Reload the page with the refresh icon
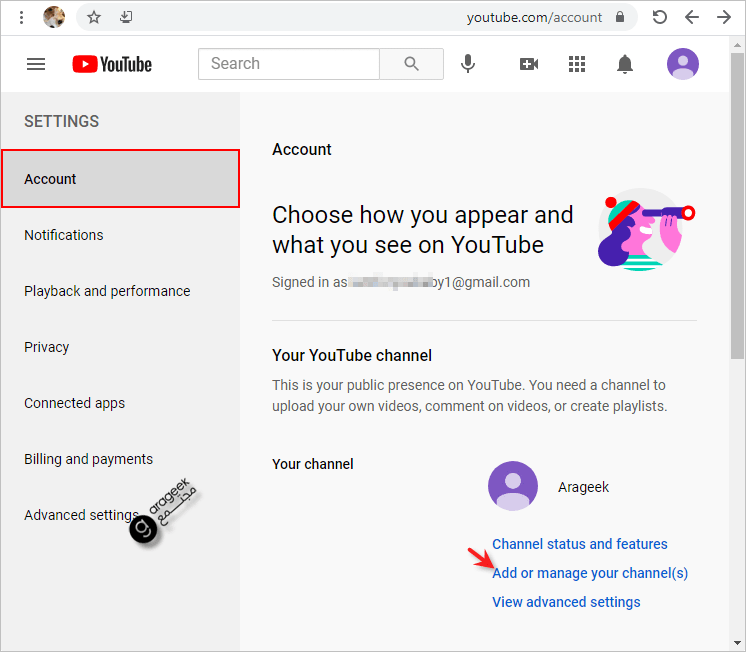This screenshot has height=652, width=746. pos(659,18)
